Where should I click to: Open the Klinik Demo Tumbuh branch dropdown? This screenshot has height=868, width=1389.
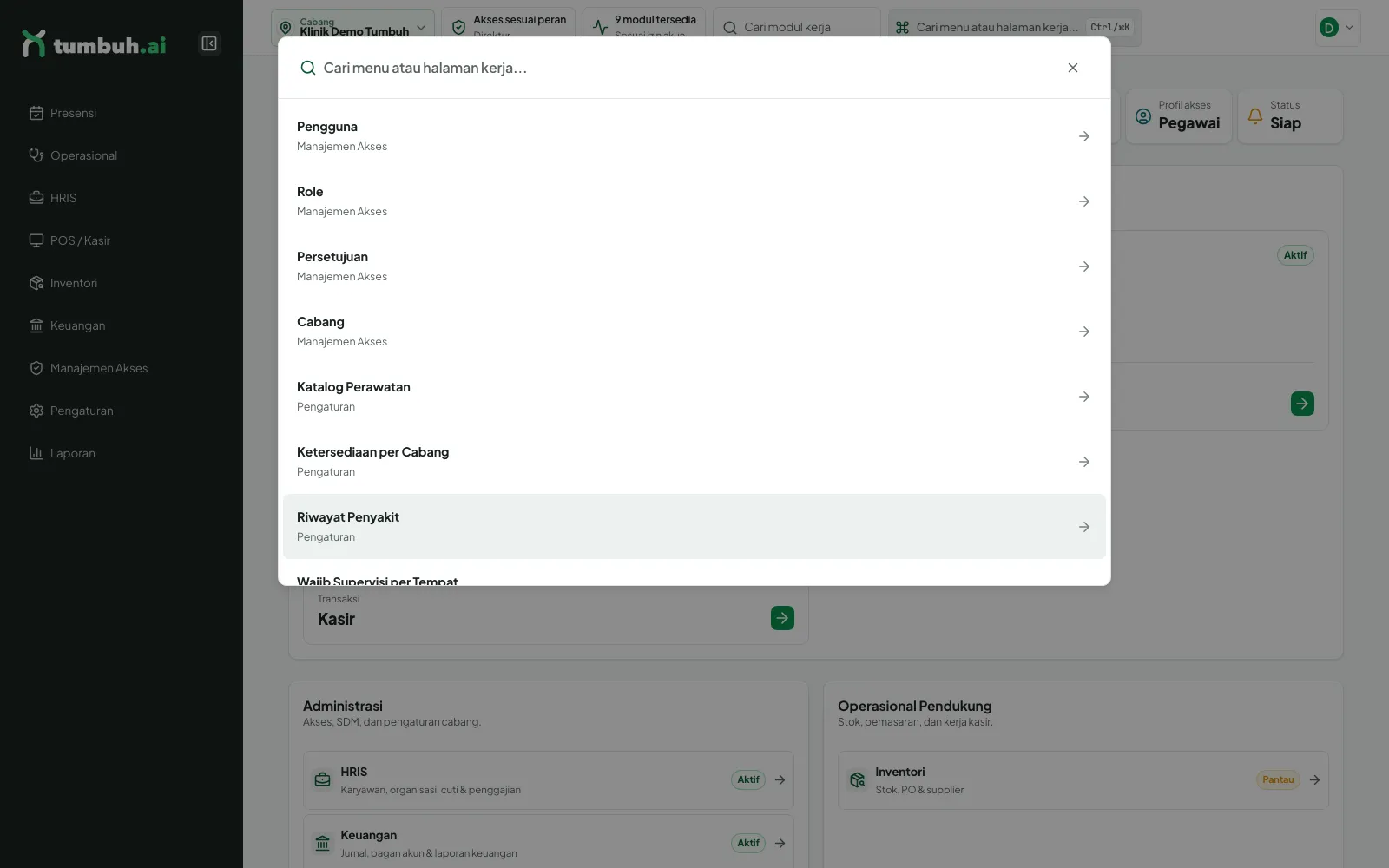352,27
